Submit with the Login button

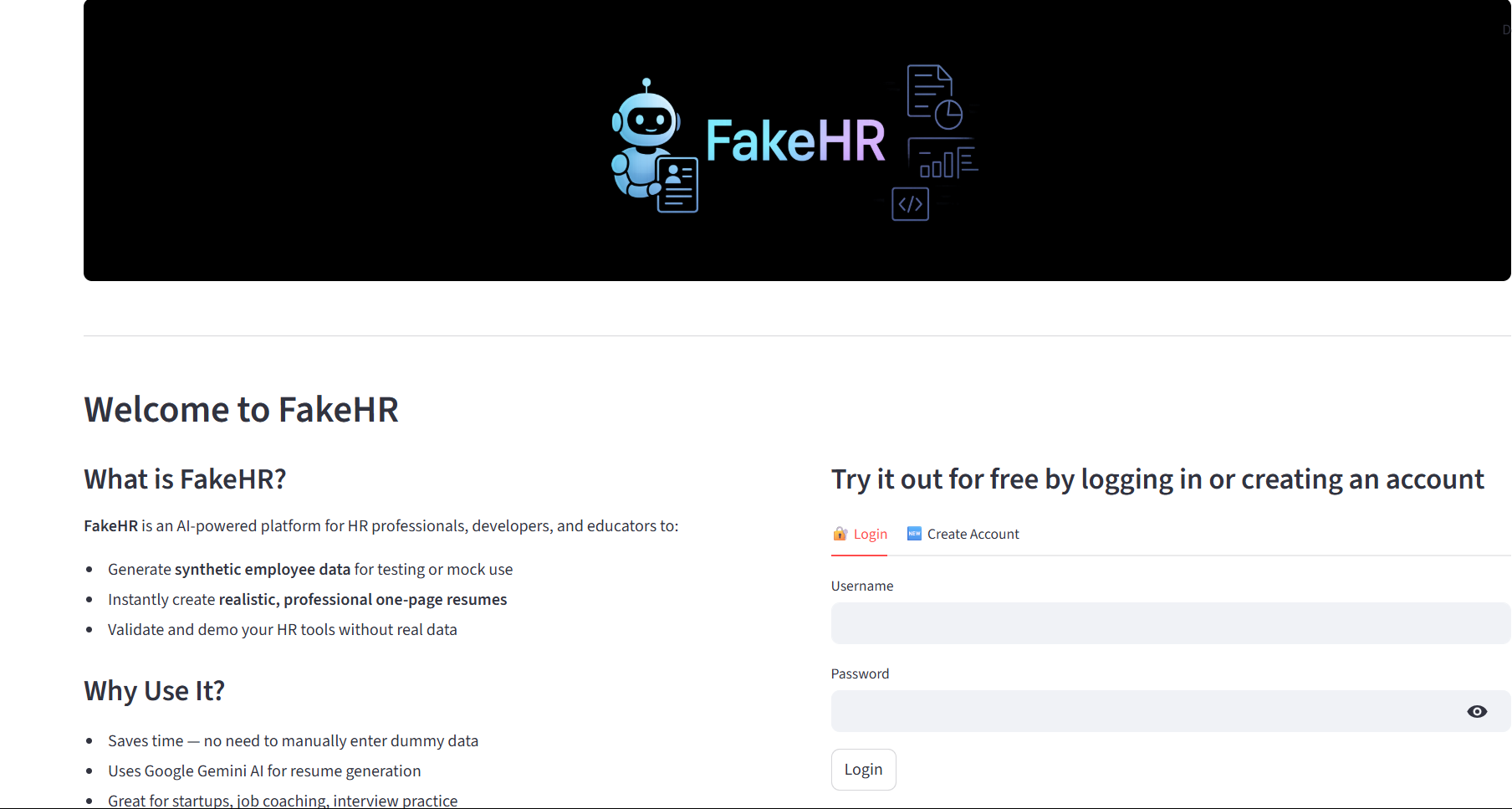[863, 770]
